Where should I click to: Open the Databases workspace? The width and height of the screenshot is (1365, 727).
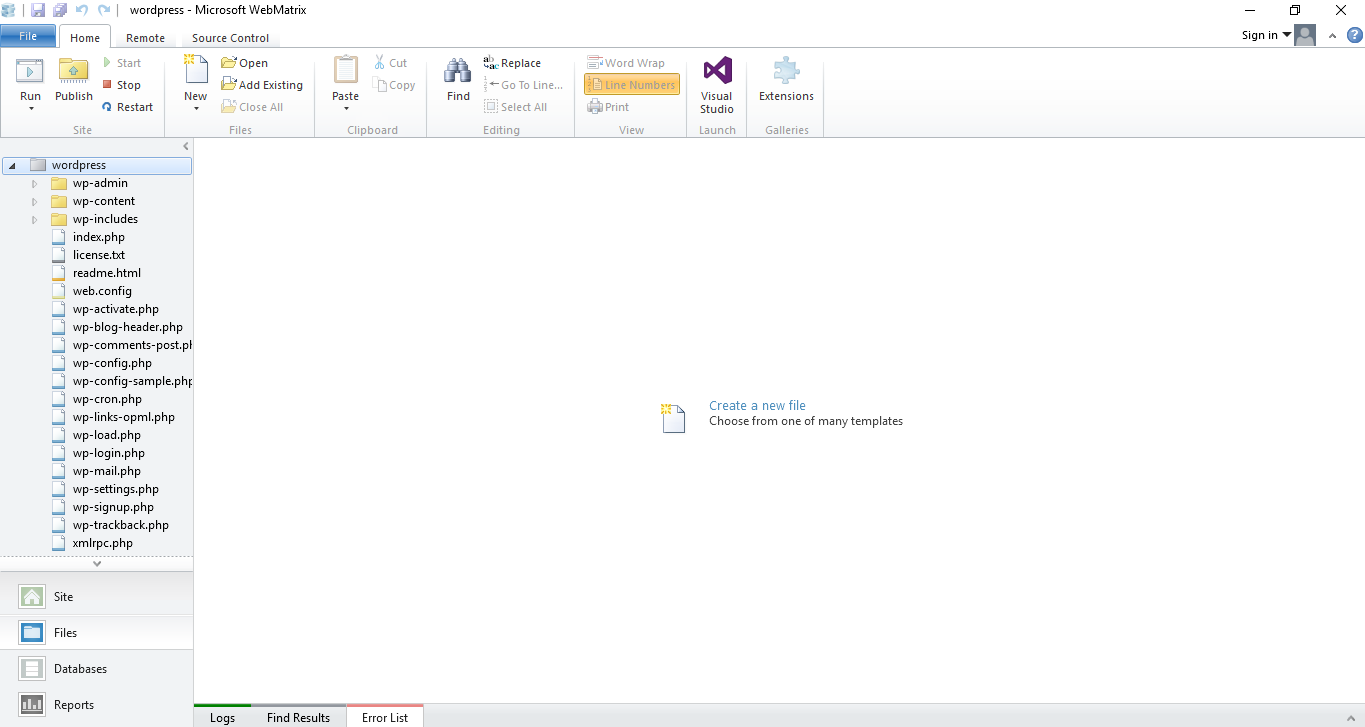tap(97, 669)
